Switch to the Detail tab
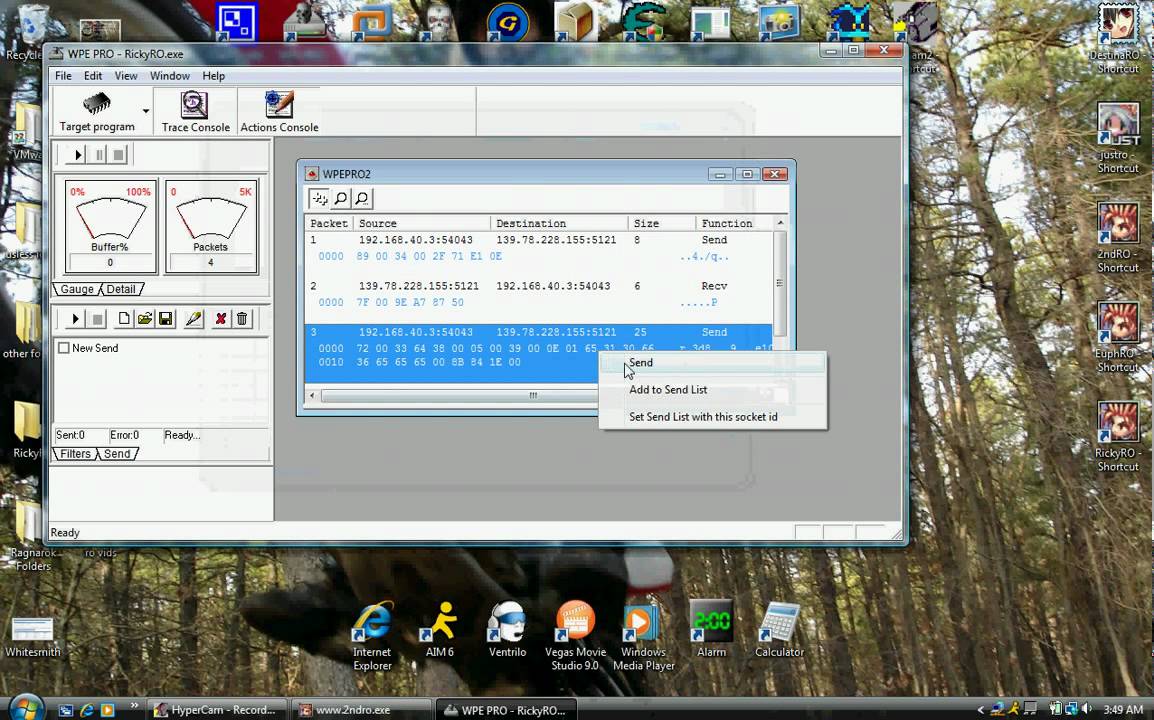This screenshot has height=720, width=1154. [x=121, y=289]
